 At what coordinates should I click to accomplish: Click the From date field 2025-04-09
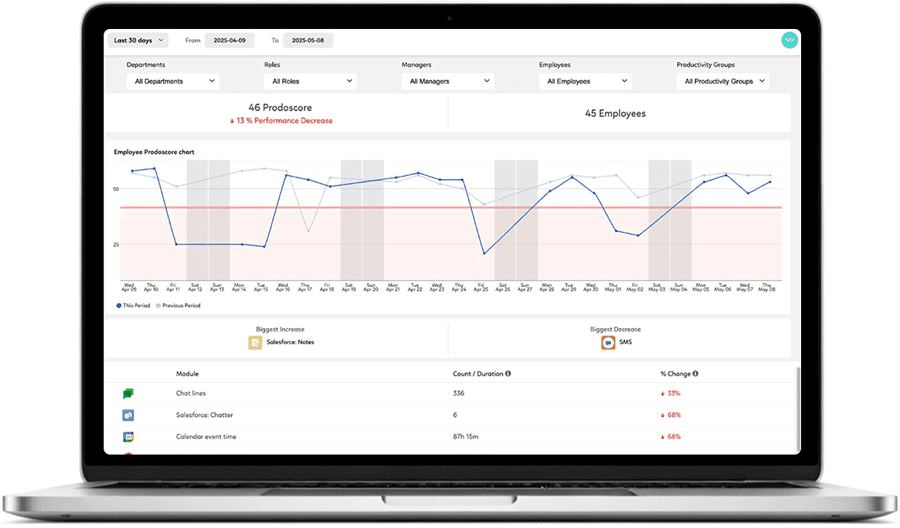230,40
